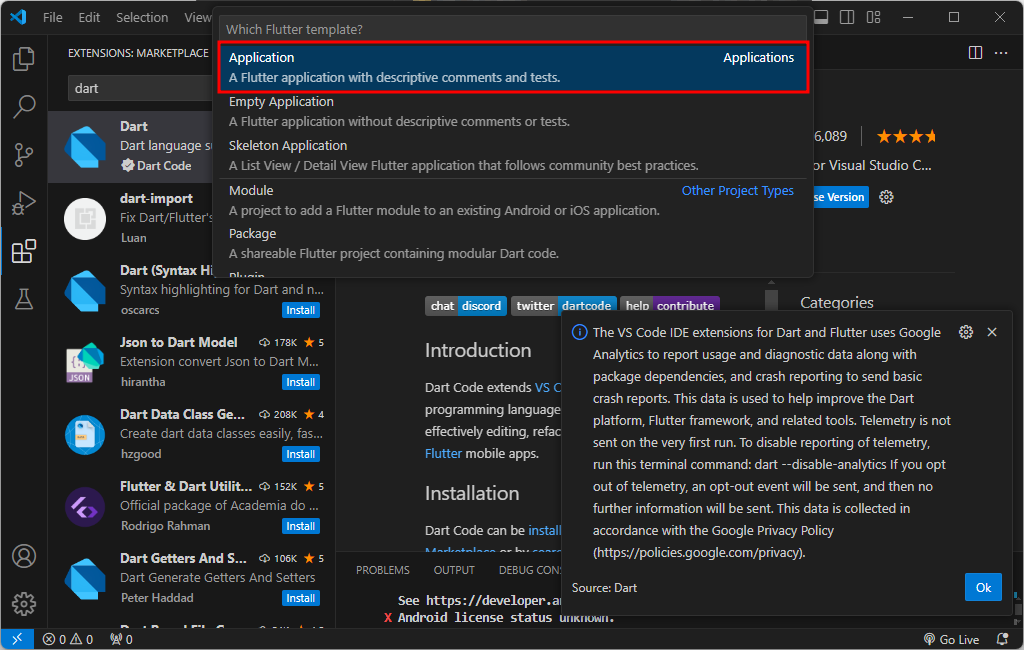Confirm the analytics notice with Ok
The height and width of the screenshot is (650, 1024).
[983, 587]
